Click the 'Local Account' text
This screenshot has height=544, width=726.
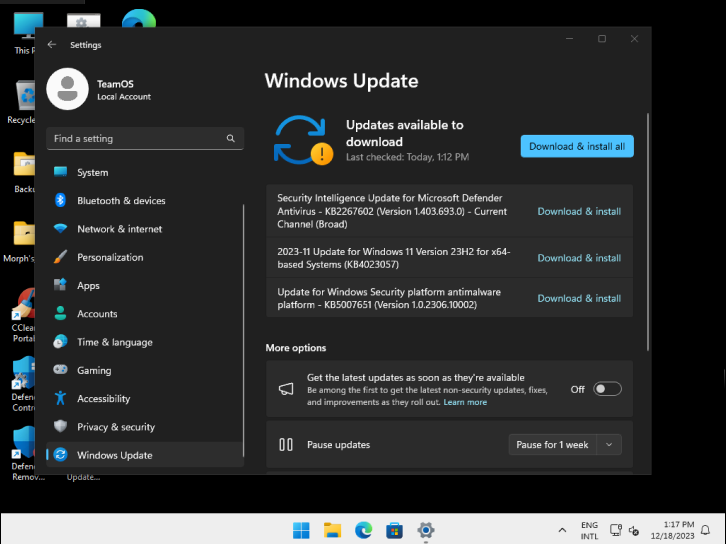(124, 96)
